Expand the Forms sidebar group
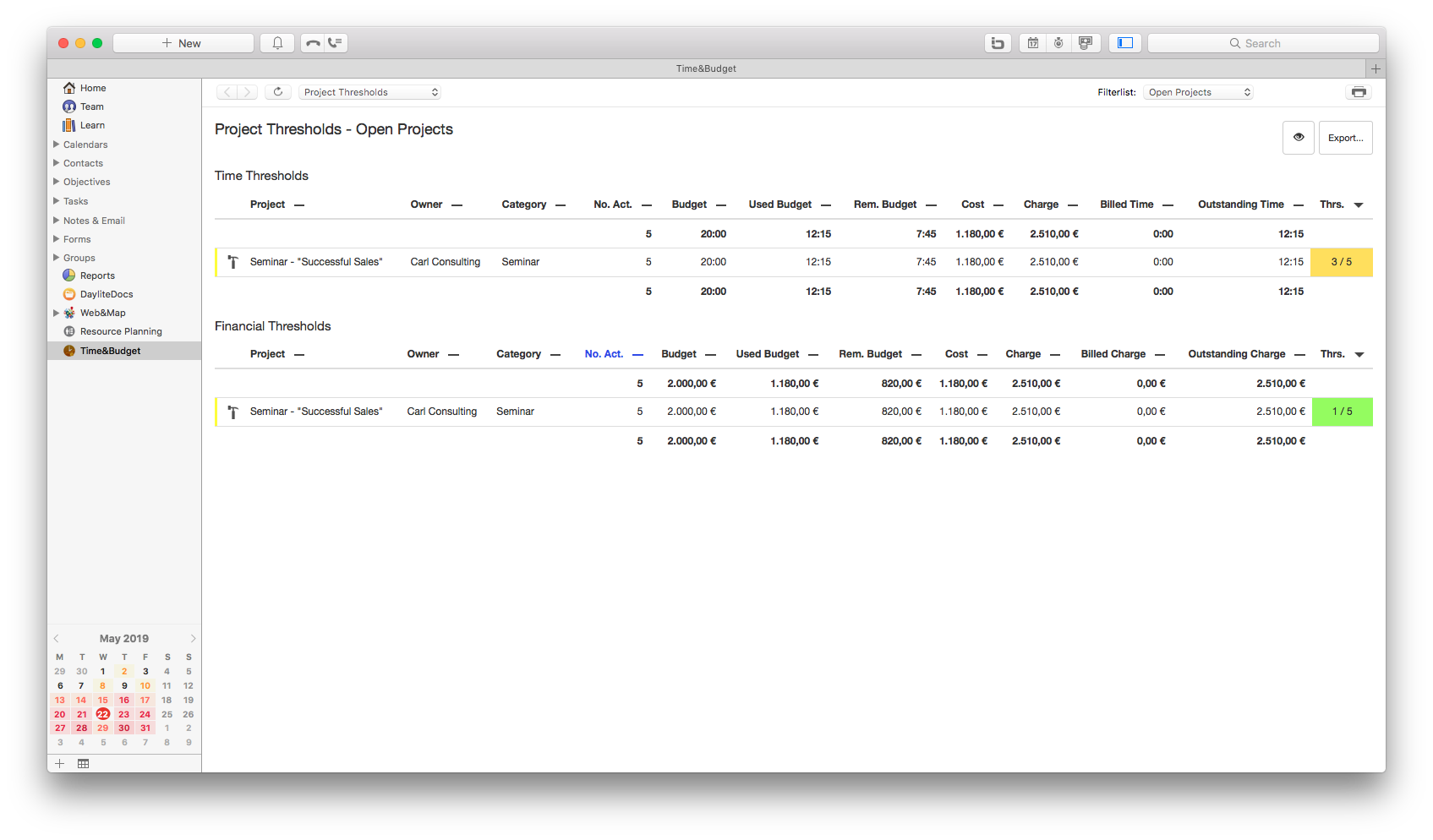 coord(56,239)
